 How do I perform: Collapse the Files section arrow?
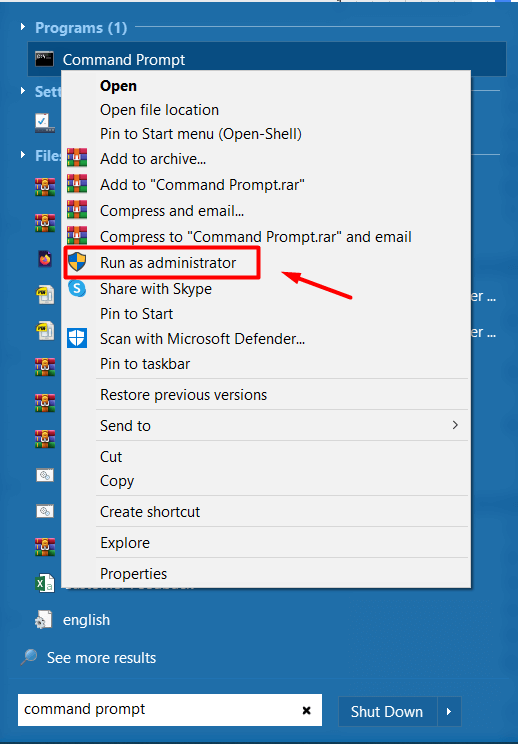[22, 154]
